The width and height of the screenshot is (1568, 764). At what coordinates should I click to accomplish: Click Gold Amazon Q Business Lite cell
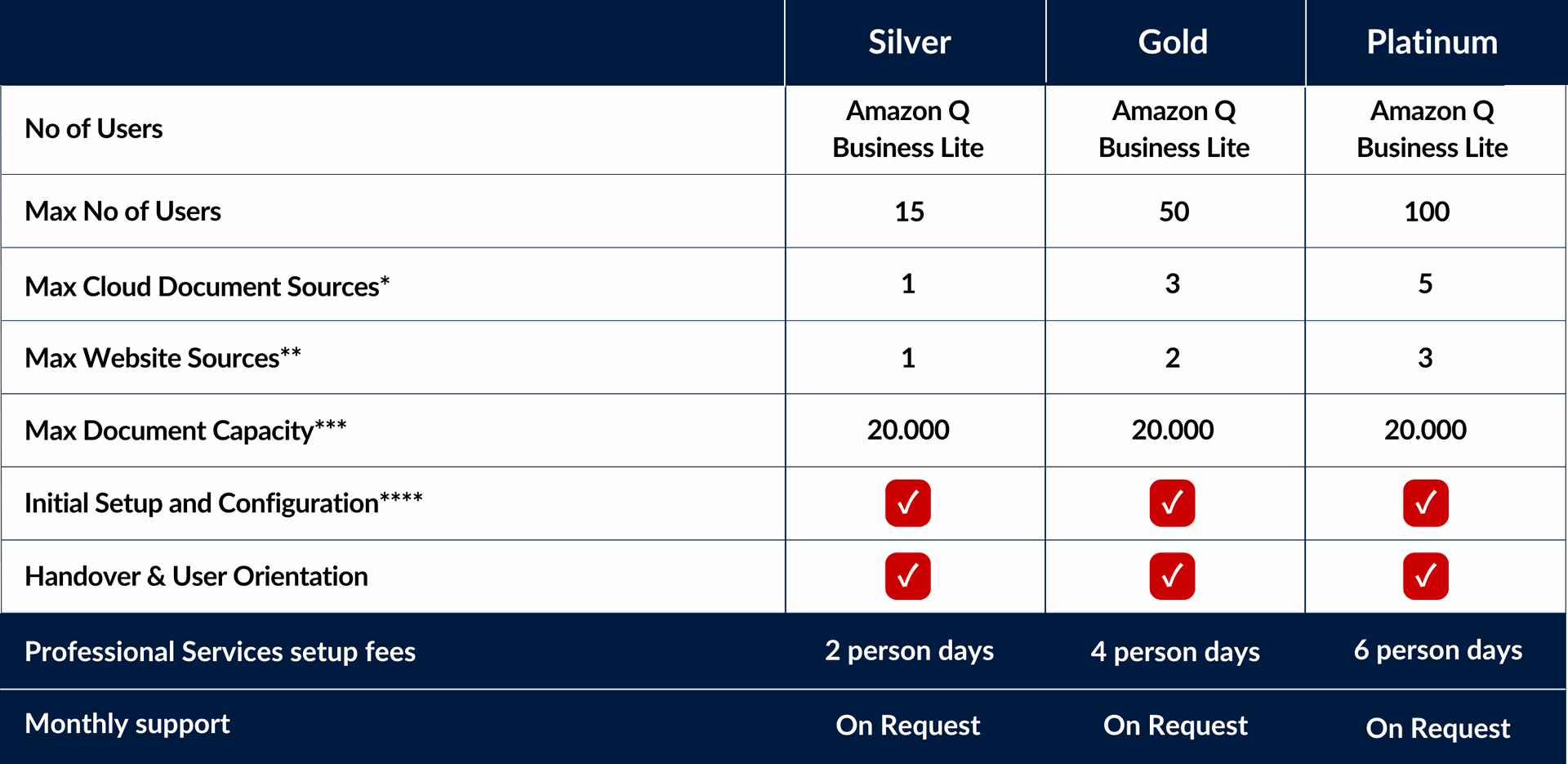(x=1174, y=129)
